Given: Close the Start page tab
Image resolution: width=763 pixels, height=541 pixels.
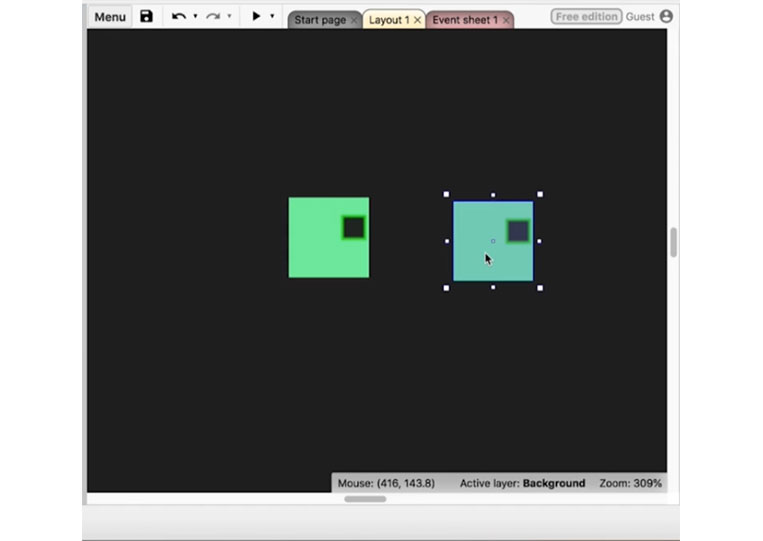Looking at the screenshot, I should tap(354, 20).
